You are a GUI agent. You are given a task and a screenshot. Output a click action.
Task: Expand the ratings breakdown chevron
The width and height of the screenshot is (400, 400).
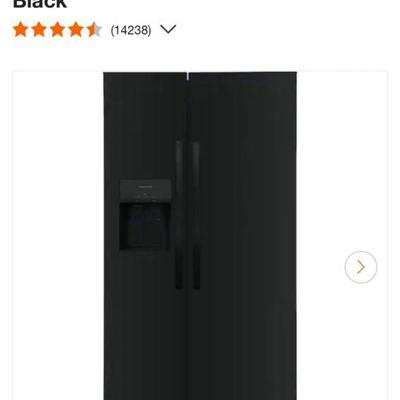pyautogui.click(x=168, y=29)
